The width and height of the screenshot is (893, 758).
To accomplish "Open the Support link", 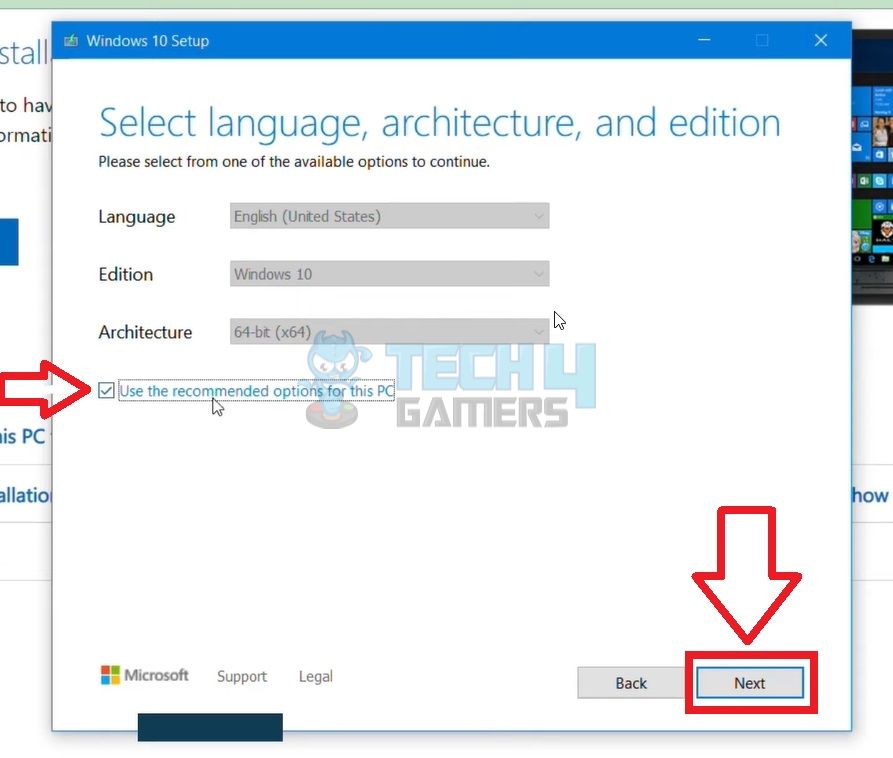I will click(x=242, y=677).
